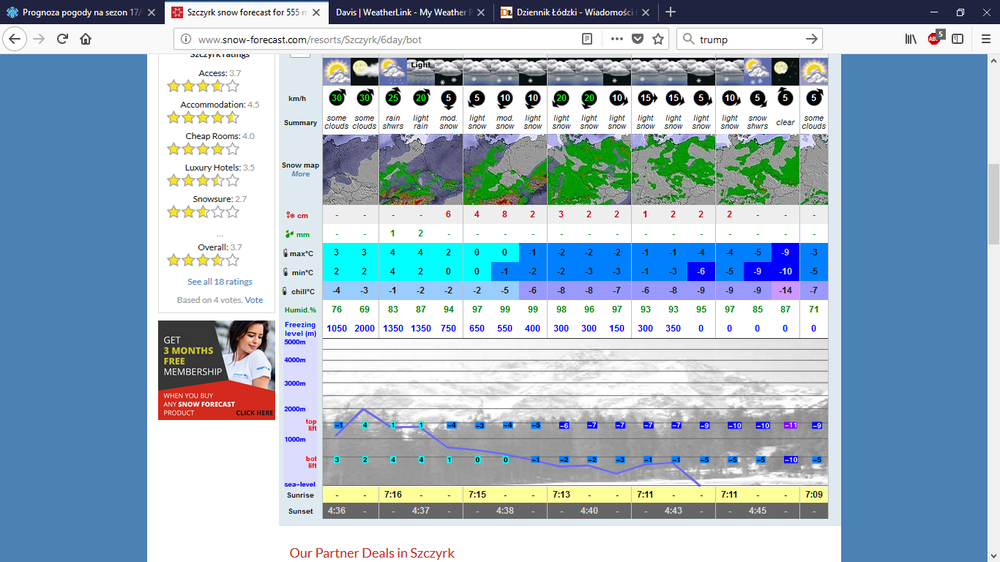Click the Freezing level (m) label
This screenshot has height=562, width=1000.
click(300, 329)
